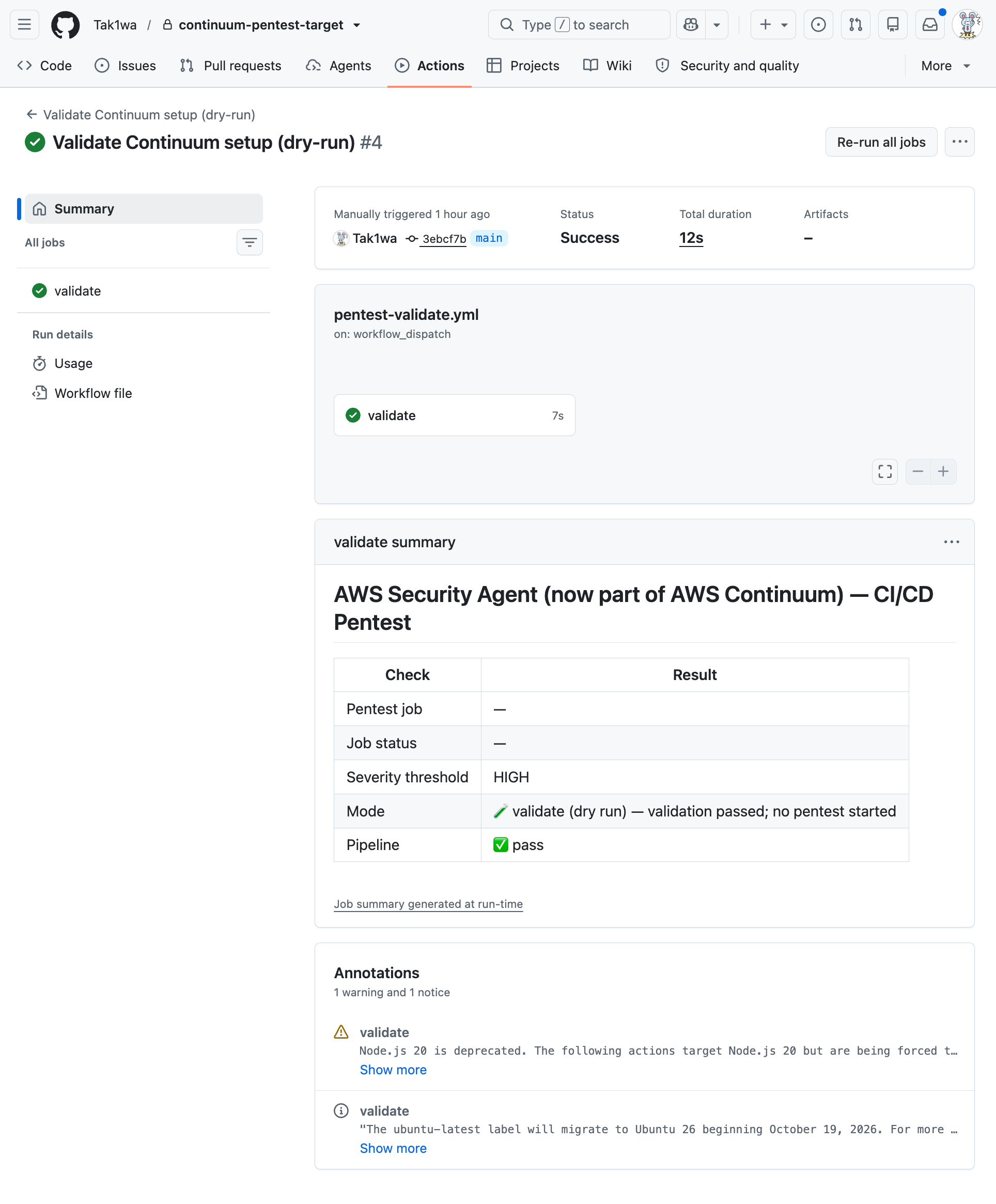Click the main branch label
The image size is (996, 1204).
coord(489,238)
